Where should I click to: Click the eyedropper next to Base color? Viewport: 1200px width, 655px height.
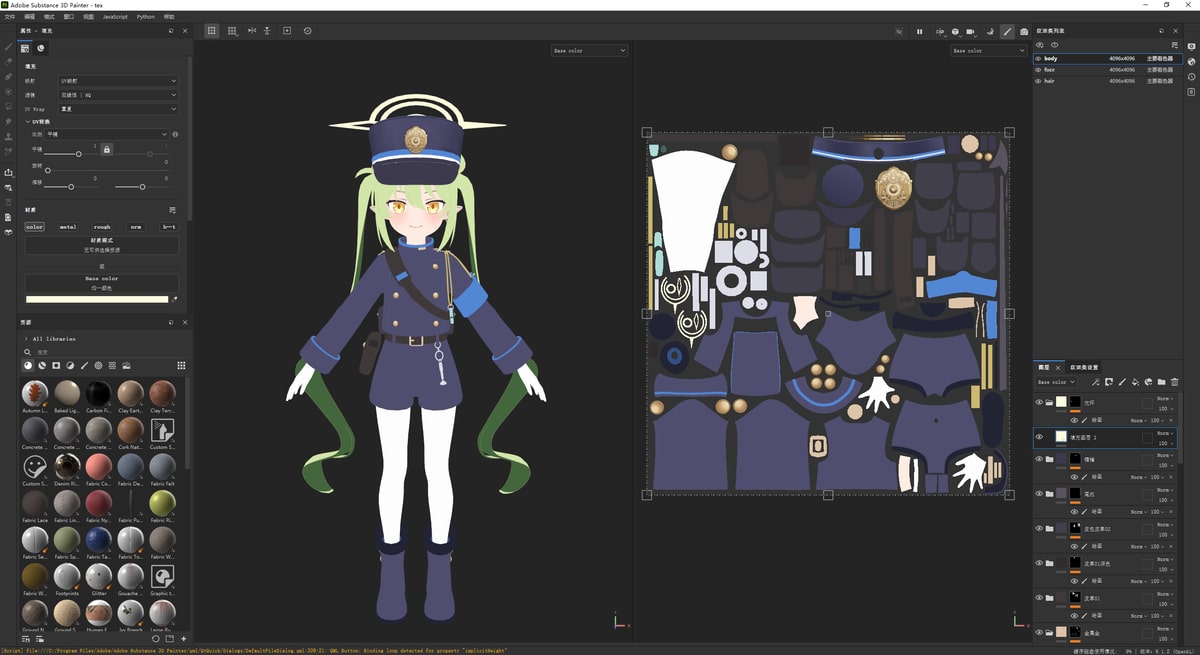[x=174, y=298]
